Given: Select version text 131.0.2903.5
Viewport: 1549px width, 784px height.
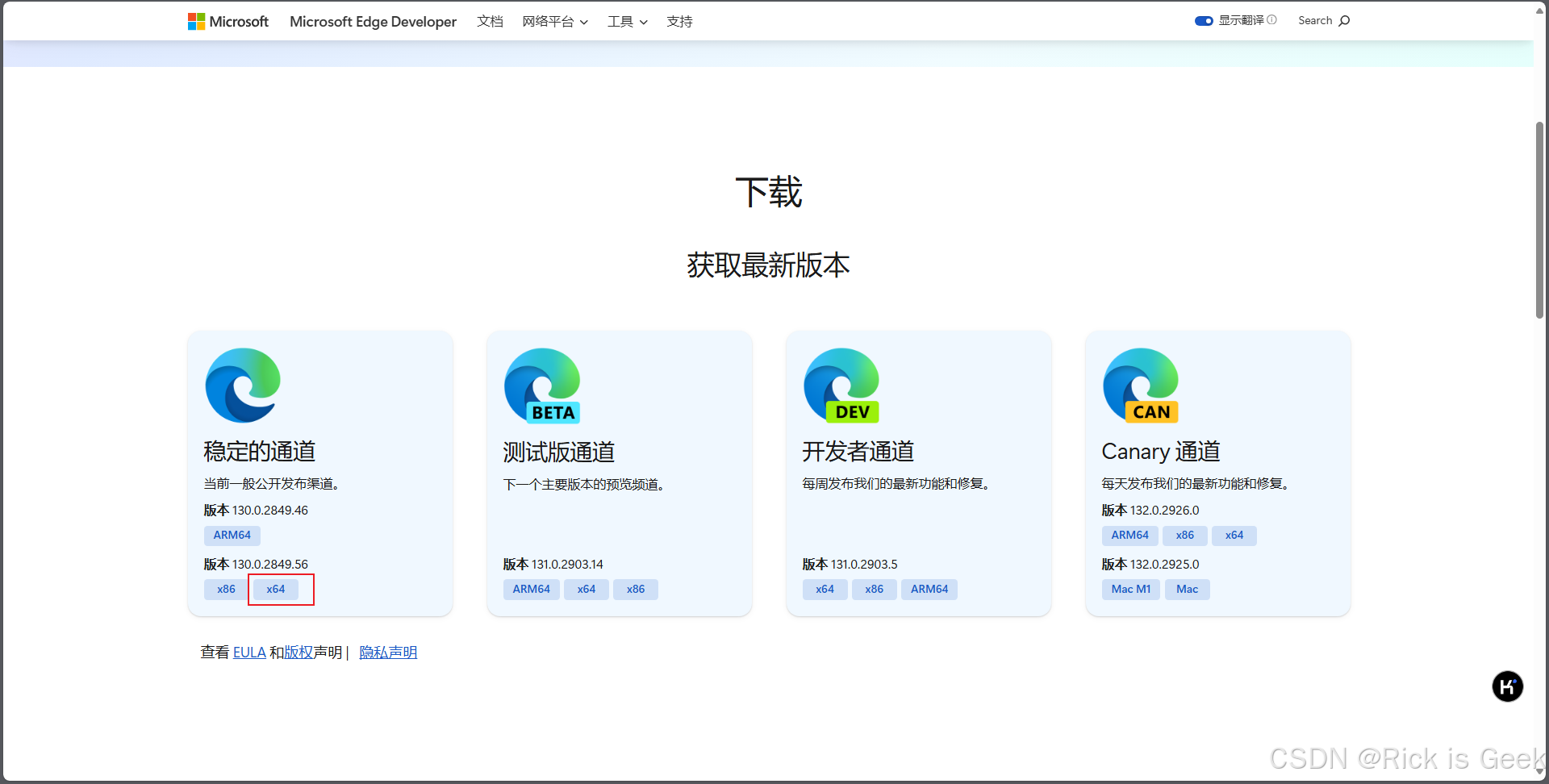Looking at the screenshot, I should click(x=864, y=565).
